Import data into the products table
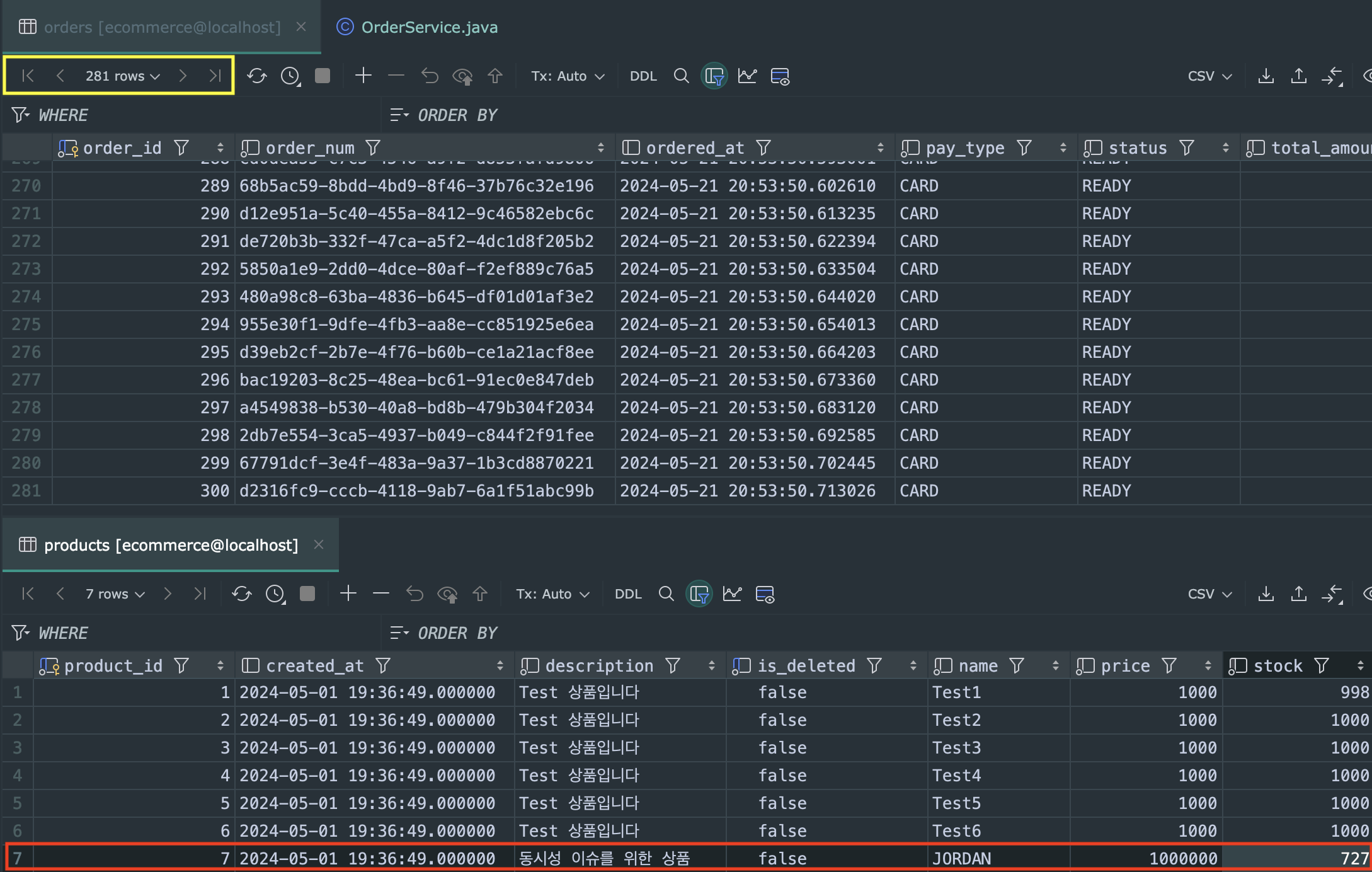Image resolution: width=1372 pixels, height=872 pixels. coord(1298,594)
